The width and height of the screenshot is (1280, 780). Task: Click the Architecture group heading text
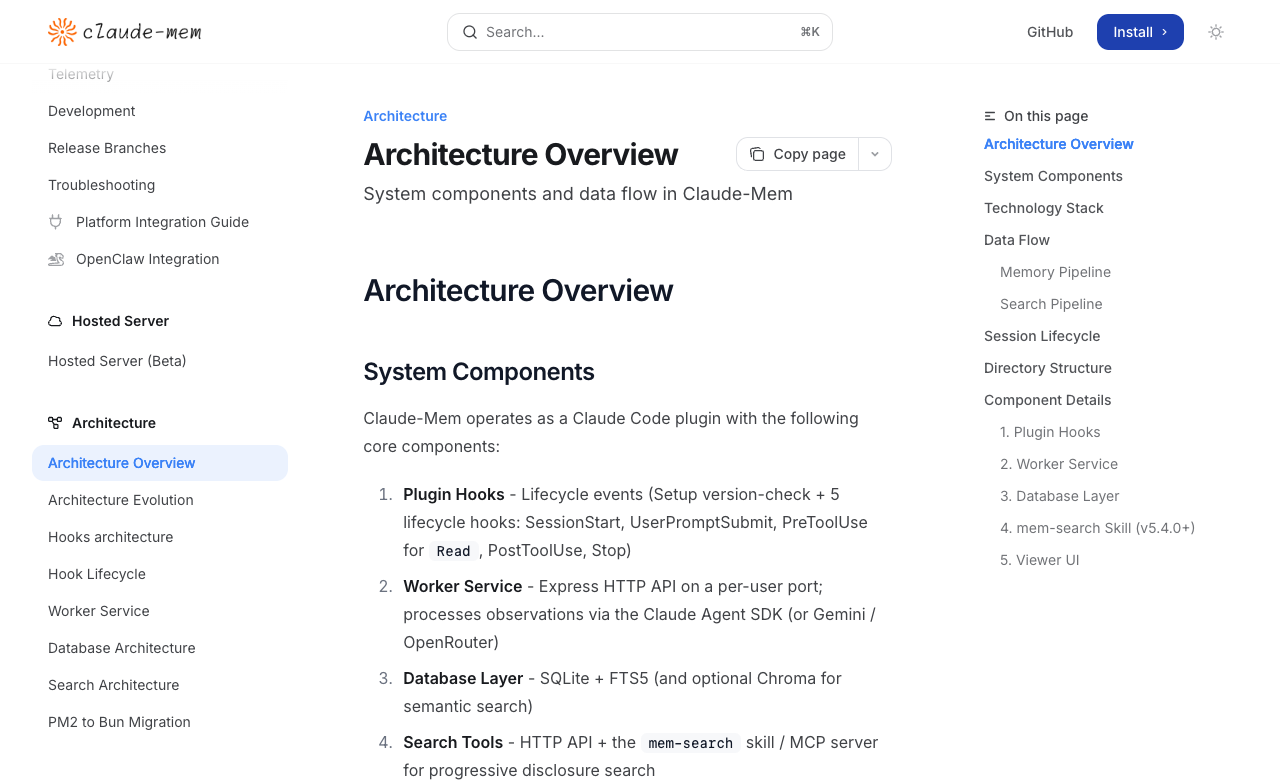[114, 423]
